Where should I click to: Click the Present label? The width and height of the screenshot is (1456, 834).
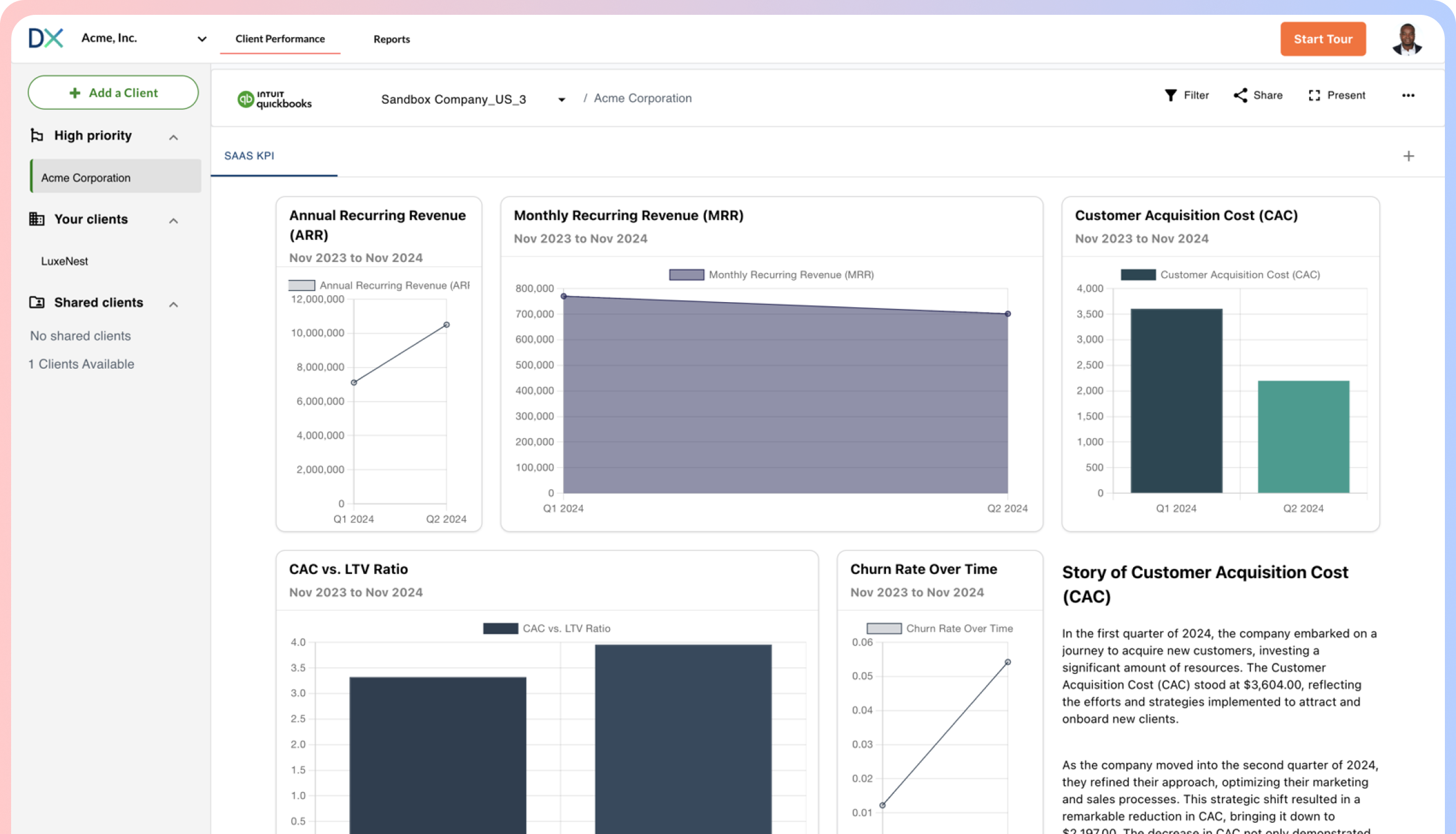pyautogui.click(x=1346, y=95)
